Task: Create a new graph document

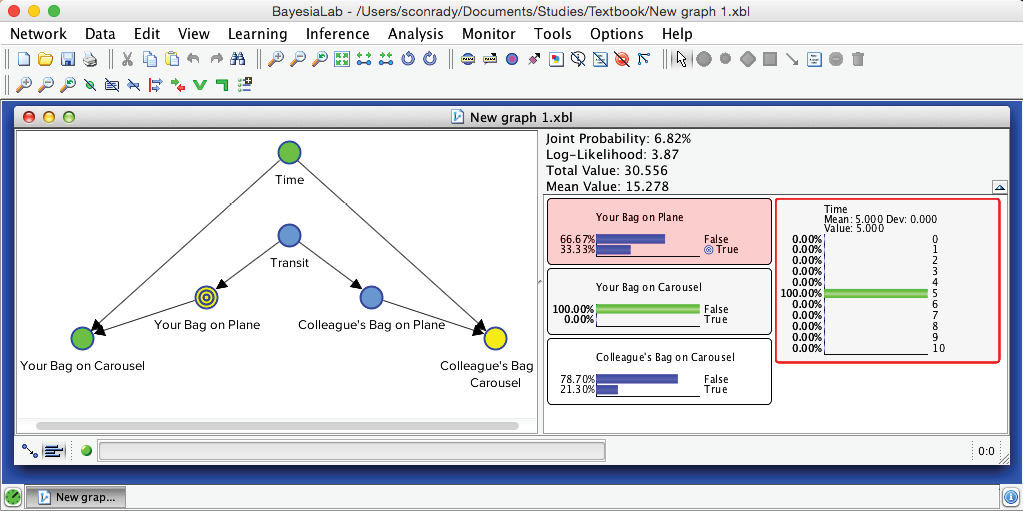Action: pyautogui.click(x=23, y=59)
